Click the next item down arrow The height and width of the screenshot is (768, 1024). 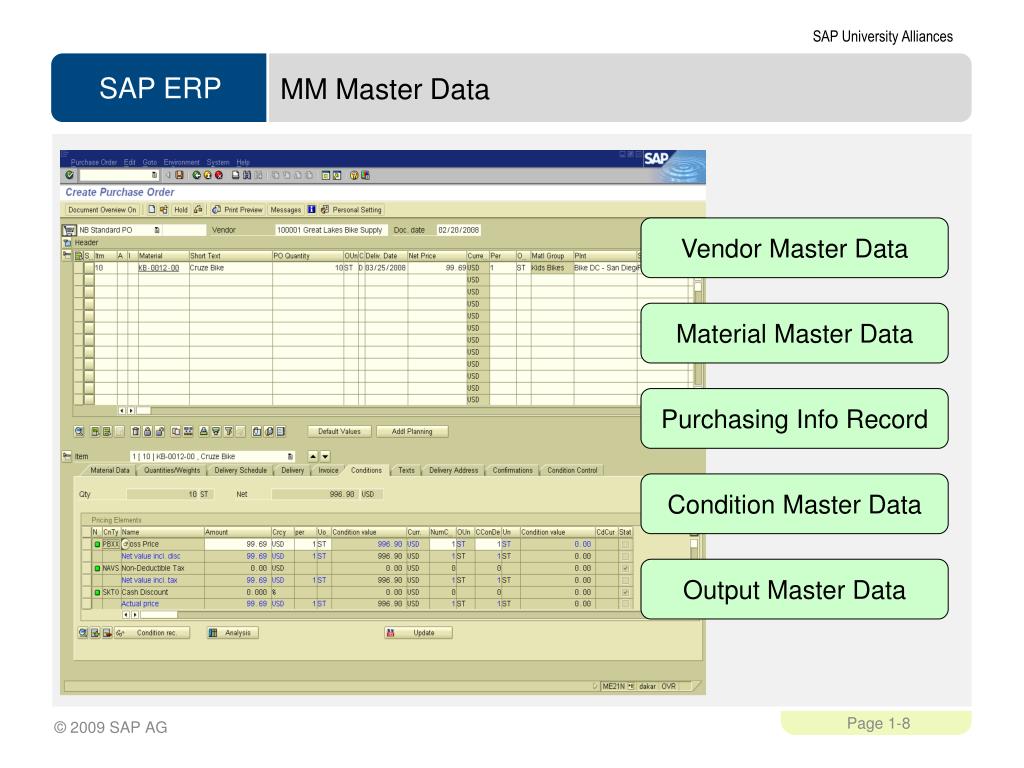tap(325, 456)
